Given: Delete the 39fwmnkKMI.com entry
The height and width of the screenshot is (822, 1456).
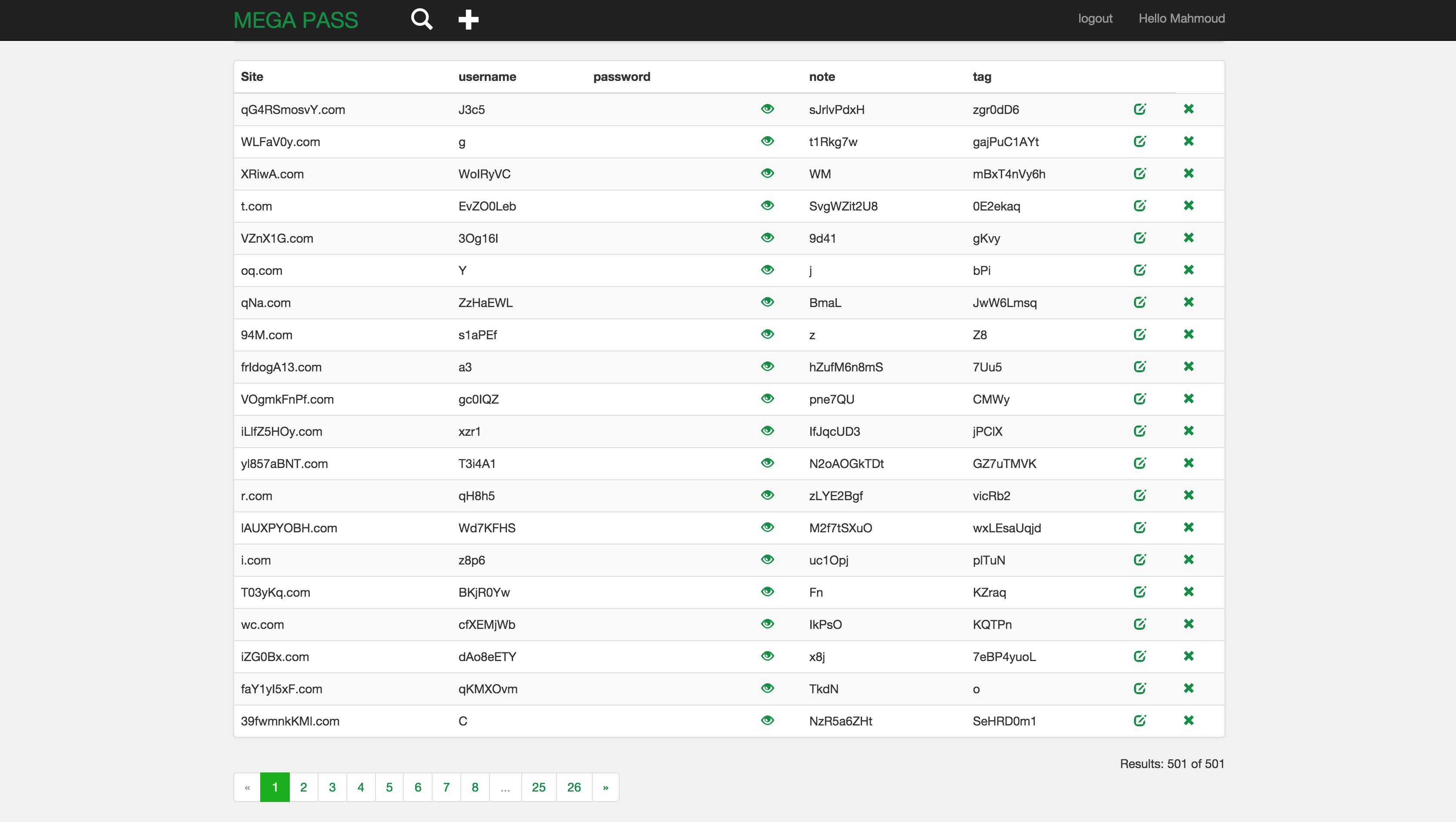Looking at the screenshot, I should coord(1189,721).
